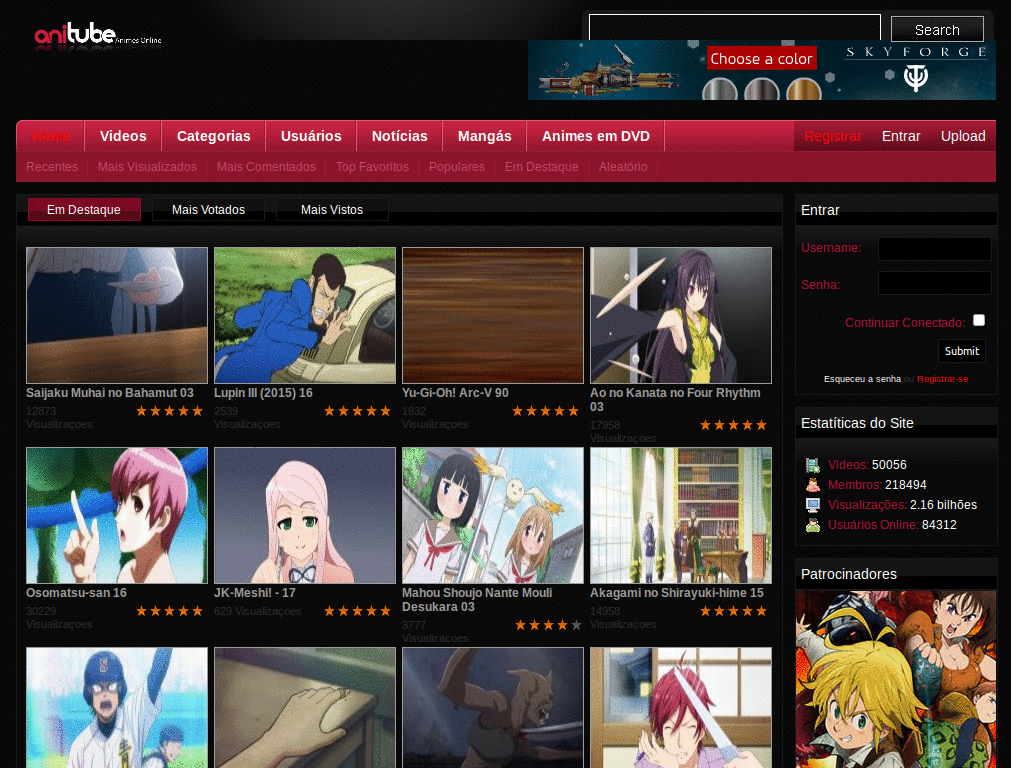Click the Senha password field
Screen dimensions: 1024x768
935,283
